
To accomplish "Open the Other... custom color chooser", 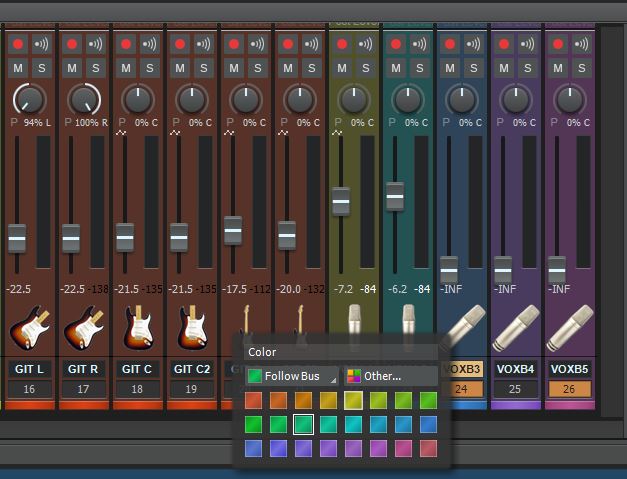I will click(x=390, y=376).
